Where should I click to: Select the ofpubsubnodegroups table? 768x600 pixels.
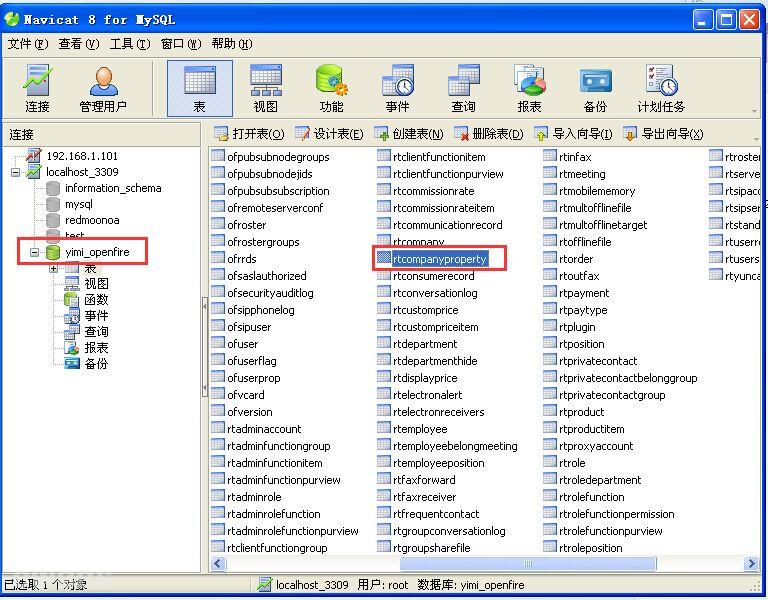tap(278, 157)
